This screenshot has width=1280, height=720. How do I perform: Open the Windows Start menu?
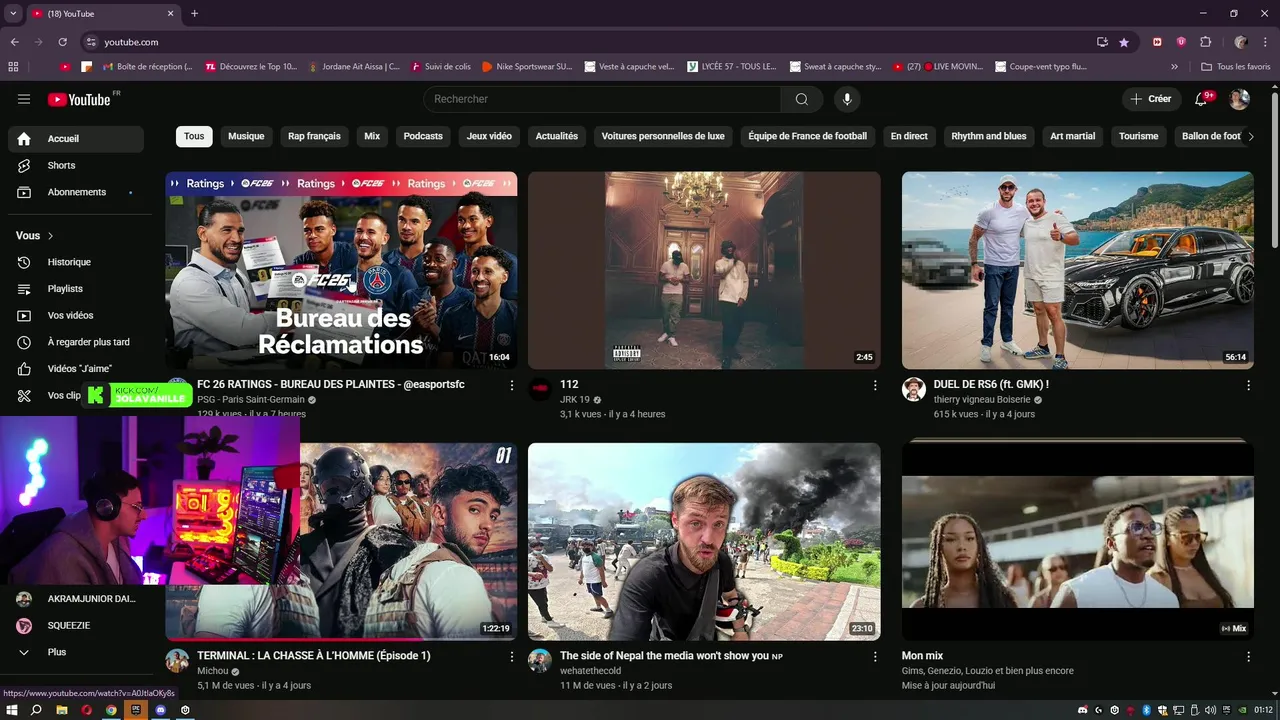pyautogui.click(x=12, y=710)
